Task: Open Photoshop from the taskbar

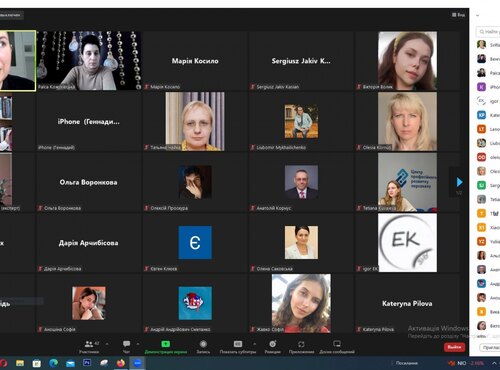Action: pos(87,363)
